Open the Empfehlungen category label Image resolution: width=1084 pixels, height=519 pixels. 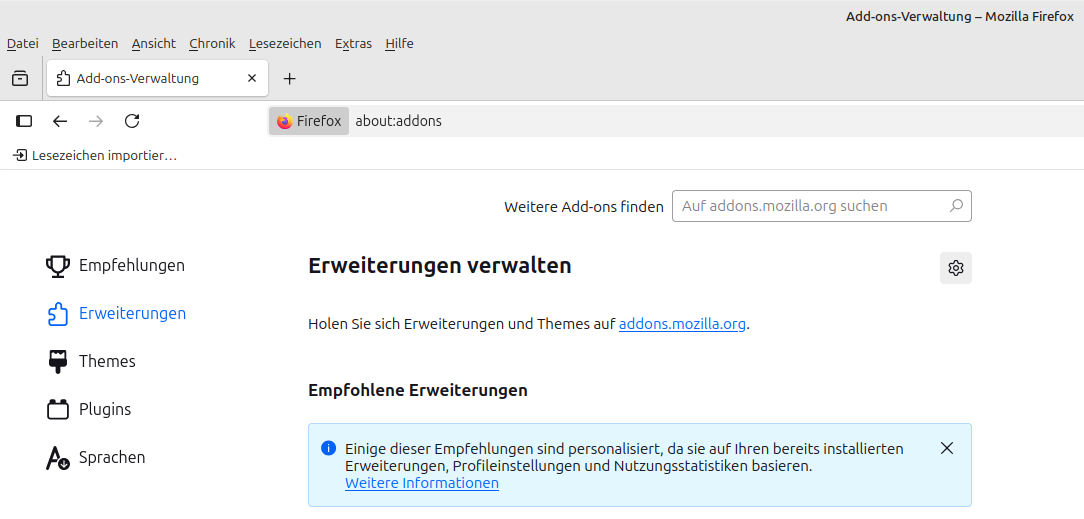[132, 265]
